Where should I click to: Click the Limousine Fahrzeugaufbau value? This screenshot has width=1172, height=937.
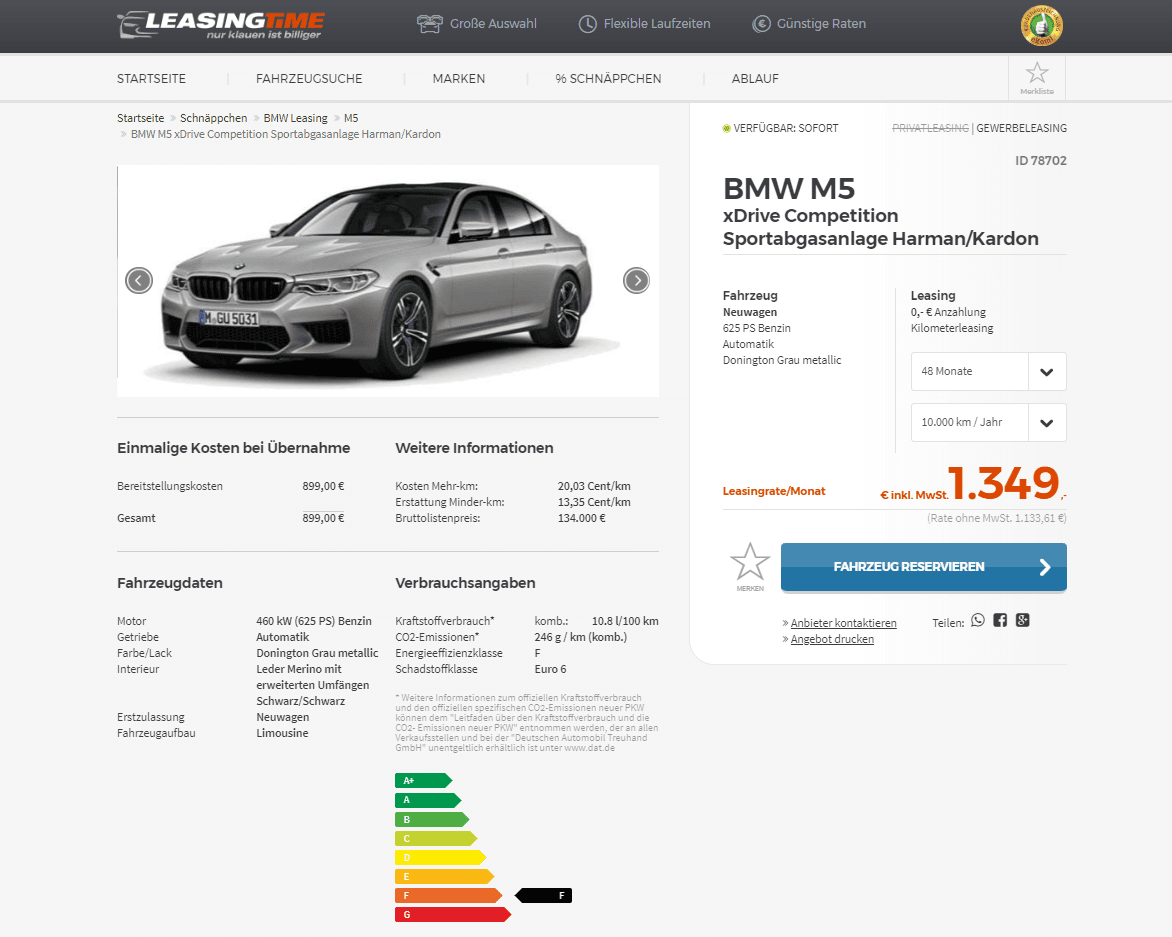tap(283, 733)
